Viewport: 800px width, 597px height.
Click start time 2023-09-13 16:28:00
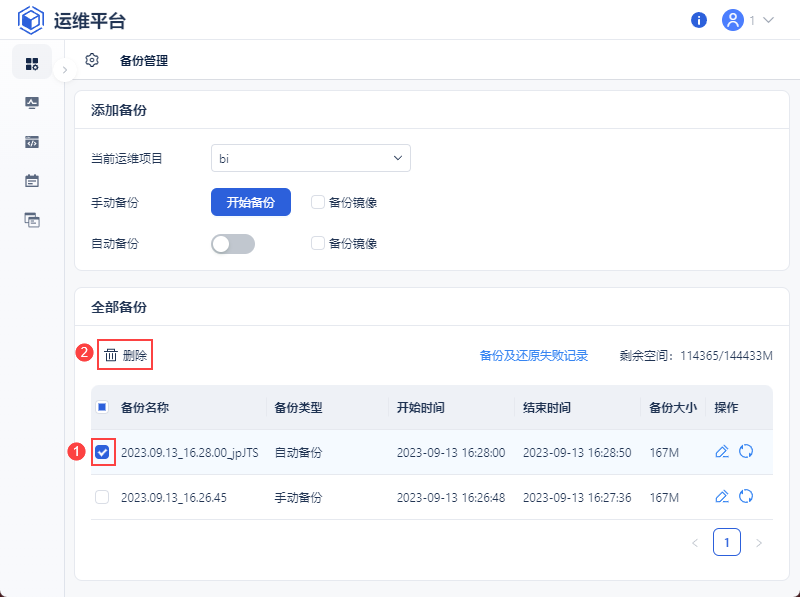pyautogui.click(x=451, y=453)
